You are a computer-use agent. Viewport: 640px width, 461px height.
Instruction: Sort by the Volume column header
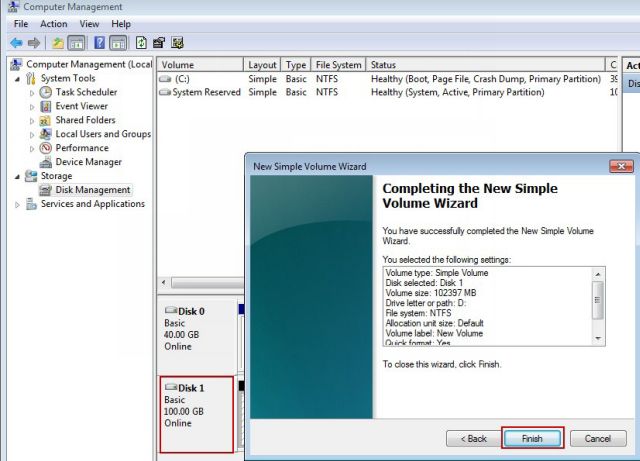(200, 65)
